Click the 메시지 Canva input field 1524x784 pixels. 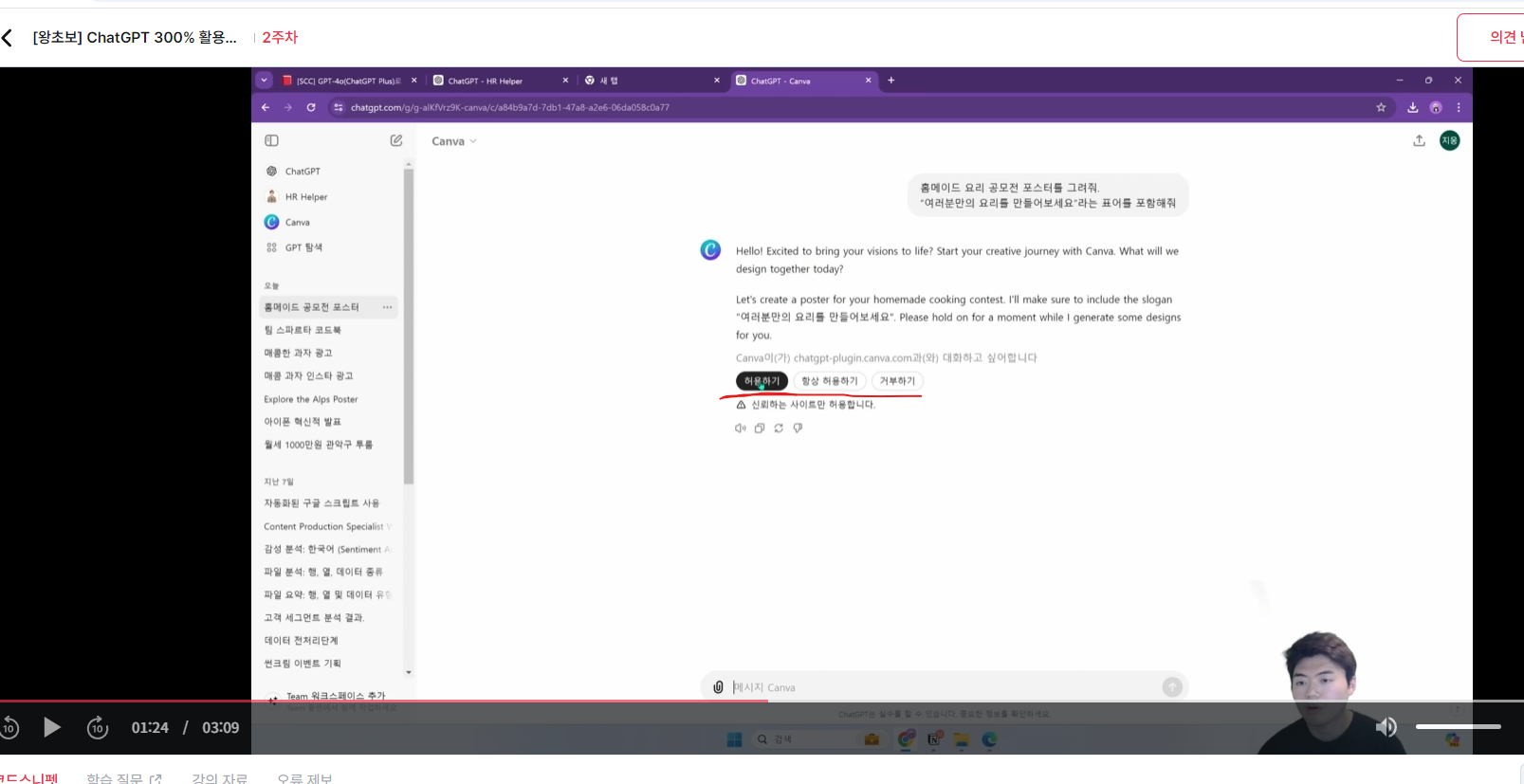[944, 687]
